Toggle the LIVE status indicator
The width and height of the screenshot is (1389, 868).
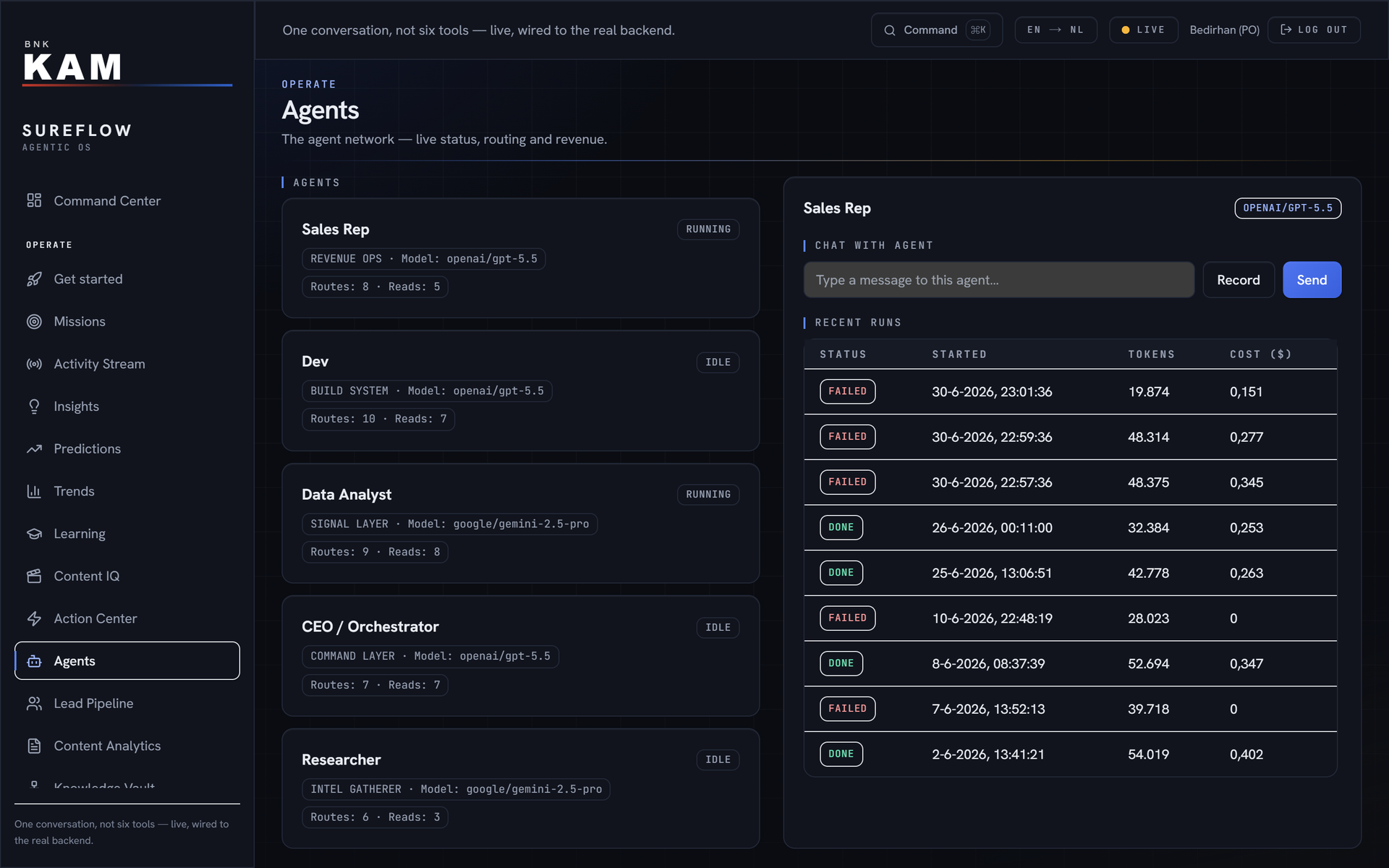(1144, 30)
